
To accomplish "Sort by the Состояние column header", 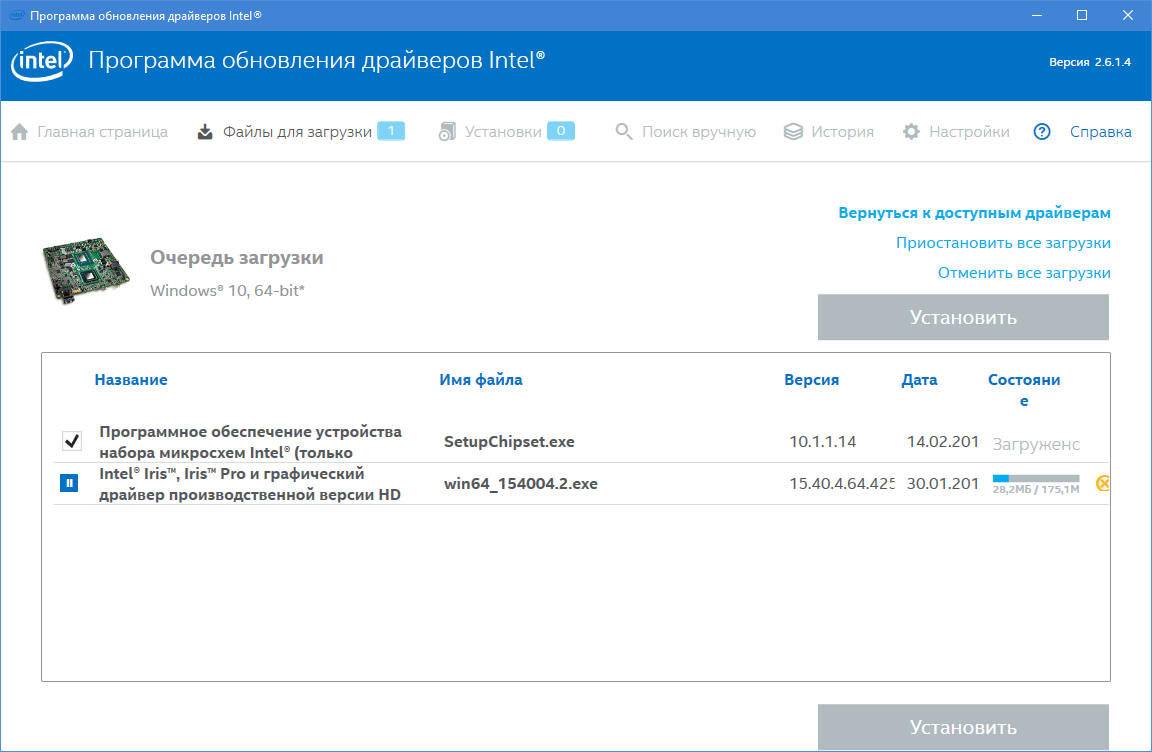I will [x=1024, y=390].
